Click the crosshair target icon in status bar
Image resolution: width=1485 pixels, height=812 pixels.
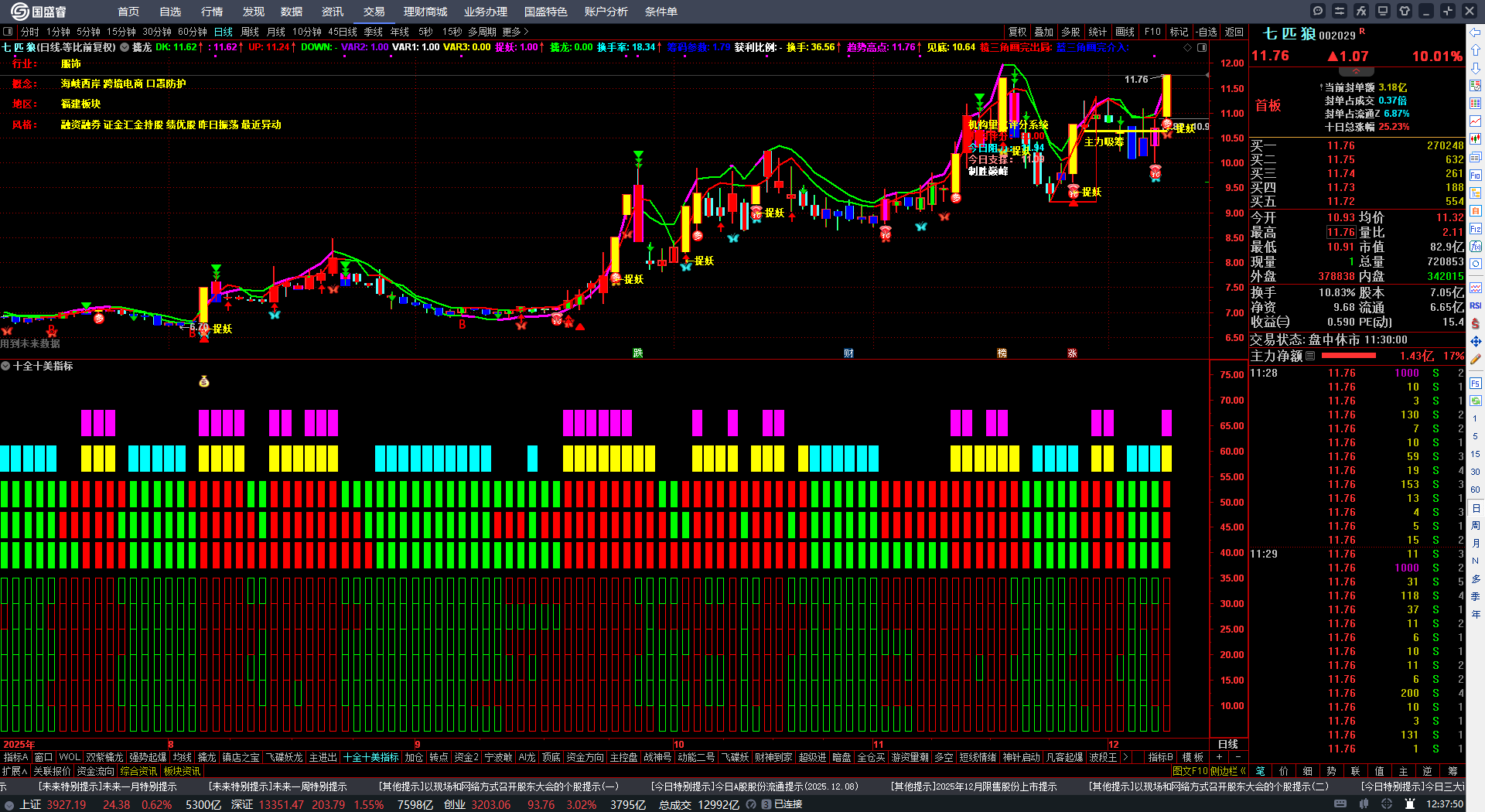pos(1387,804)
